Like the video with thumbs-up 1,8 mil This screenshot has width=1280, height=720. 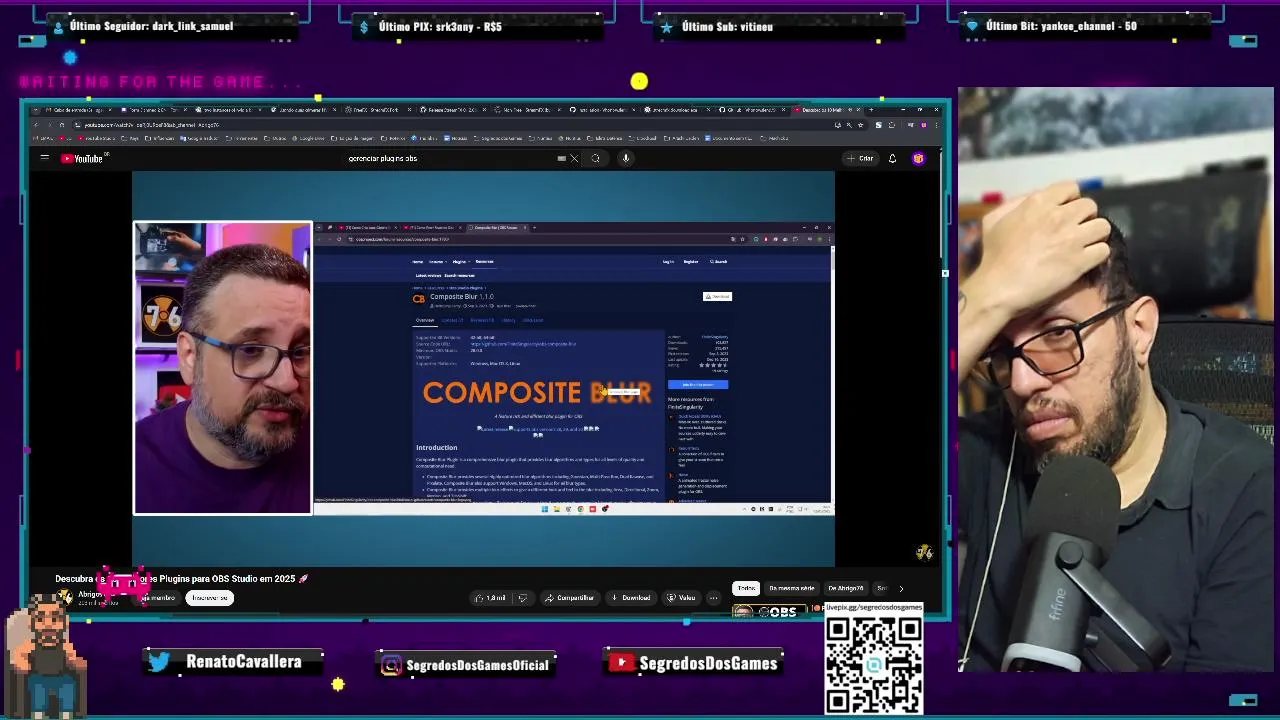pos(491,598)
